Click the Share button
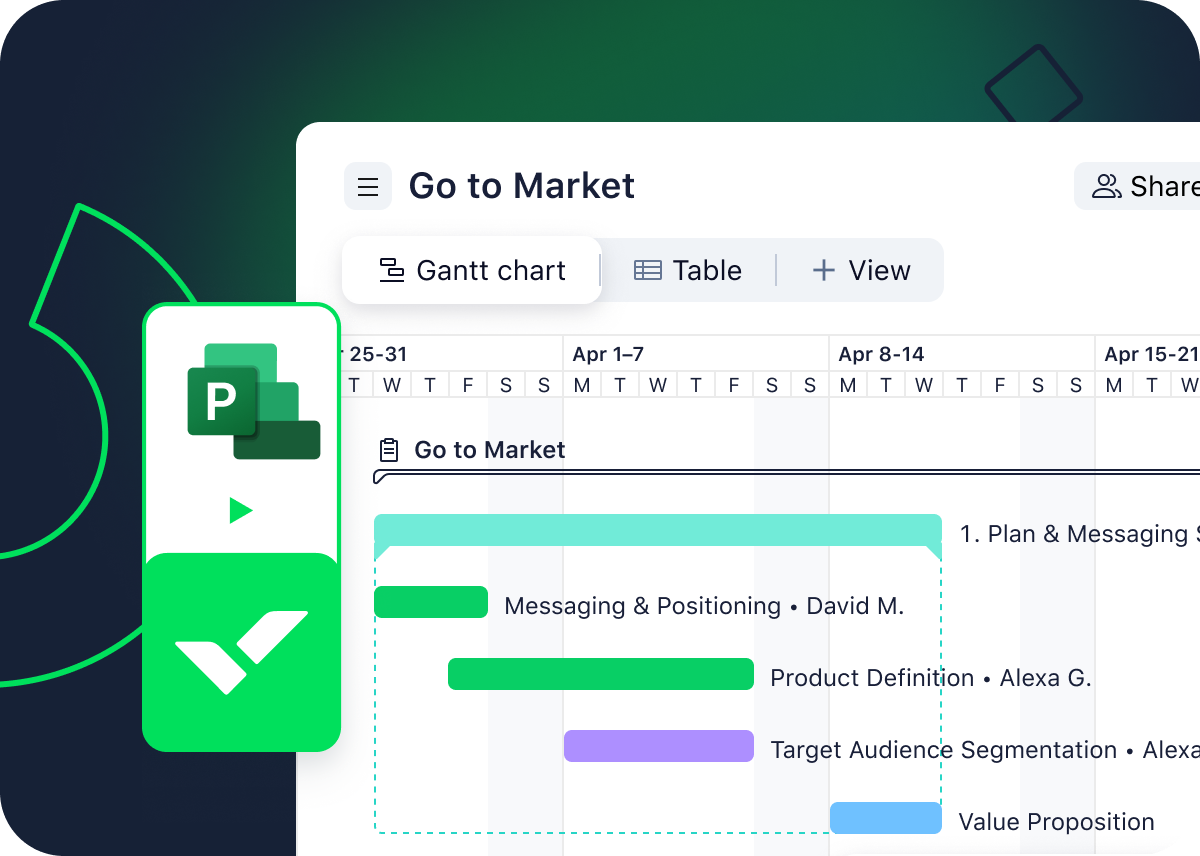This screenshot has height=856, width=1200. [x=1138, y=186]
